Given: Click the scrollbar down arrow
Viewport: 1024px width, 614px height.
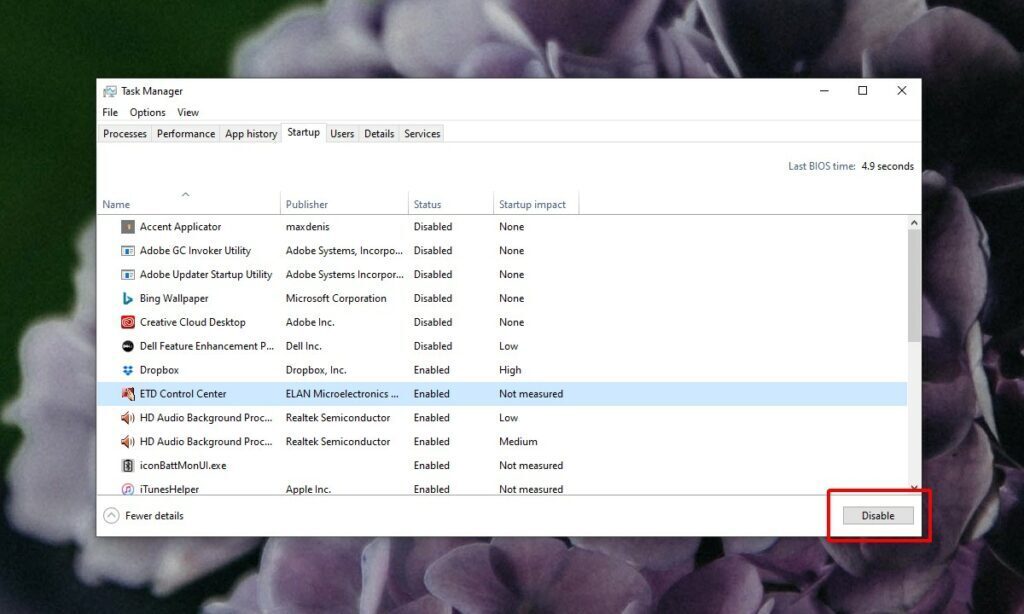Looking at the screenshot, I should 913,488.
